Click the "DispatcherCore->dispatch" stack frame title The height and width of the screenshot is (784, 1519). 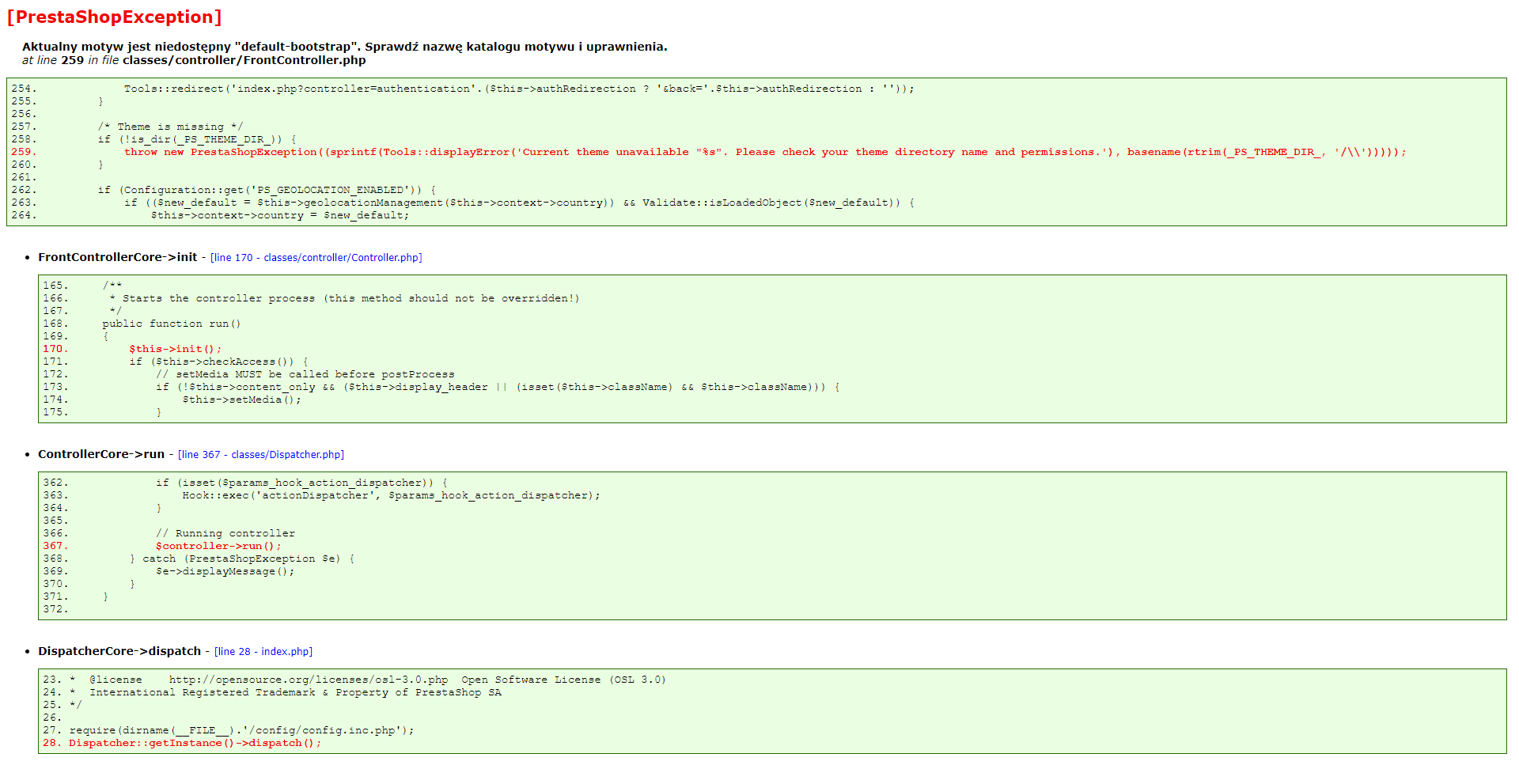click(119, 651)
